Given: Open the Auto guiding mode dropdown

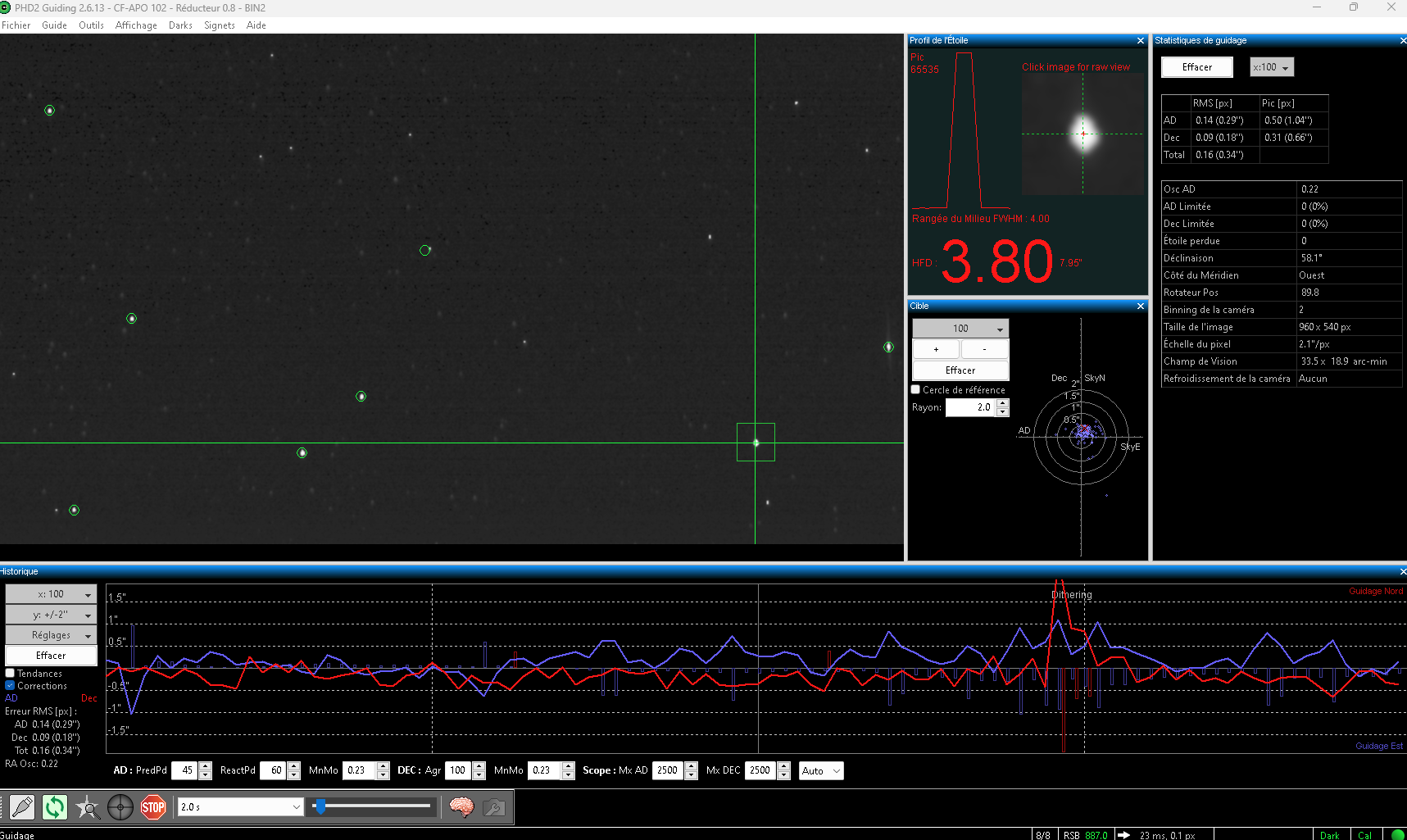Looking at the screenshot, I should point(821,770).
